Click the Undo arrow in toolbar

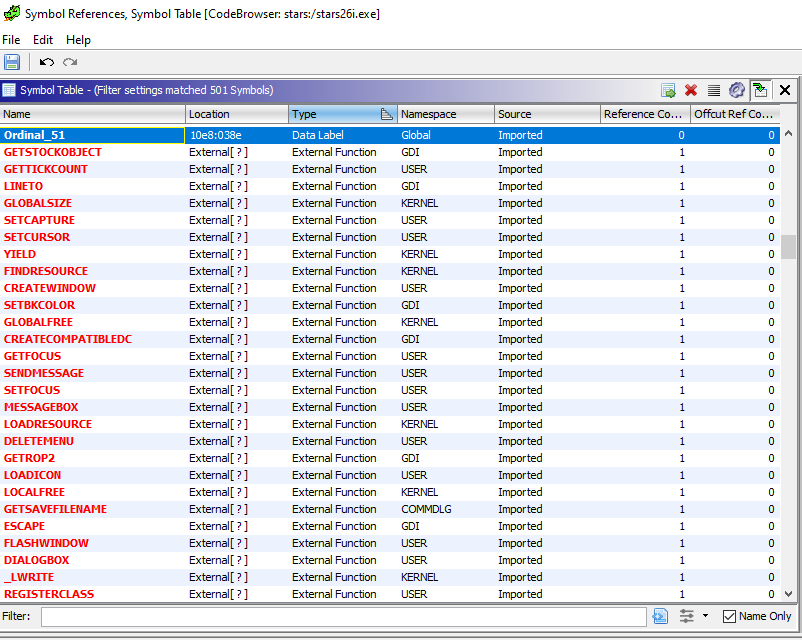47,62
